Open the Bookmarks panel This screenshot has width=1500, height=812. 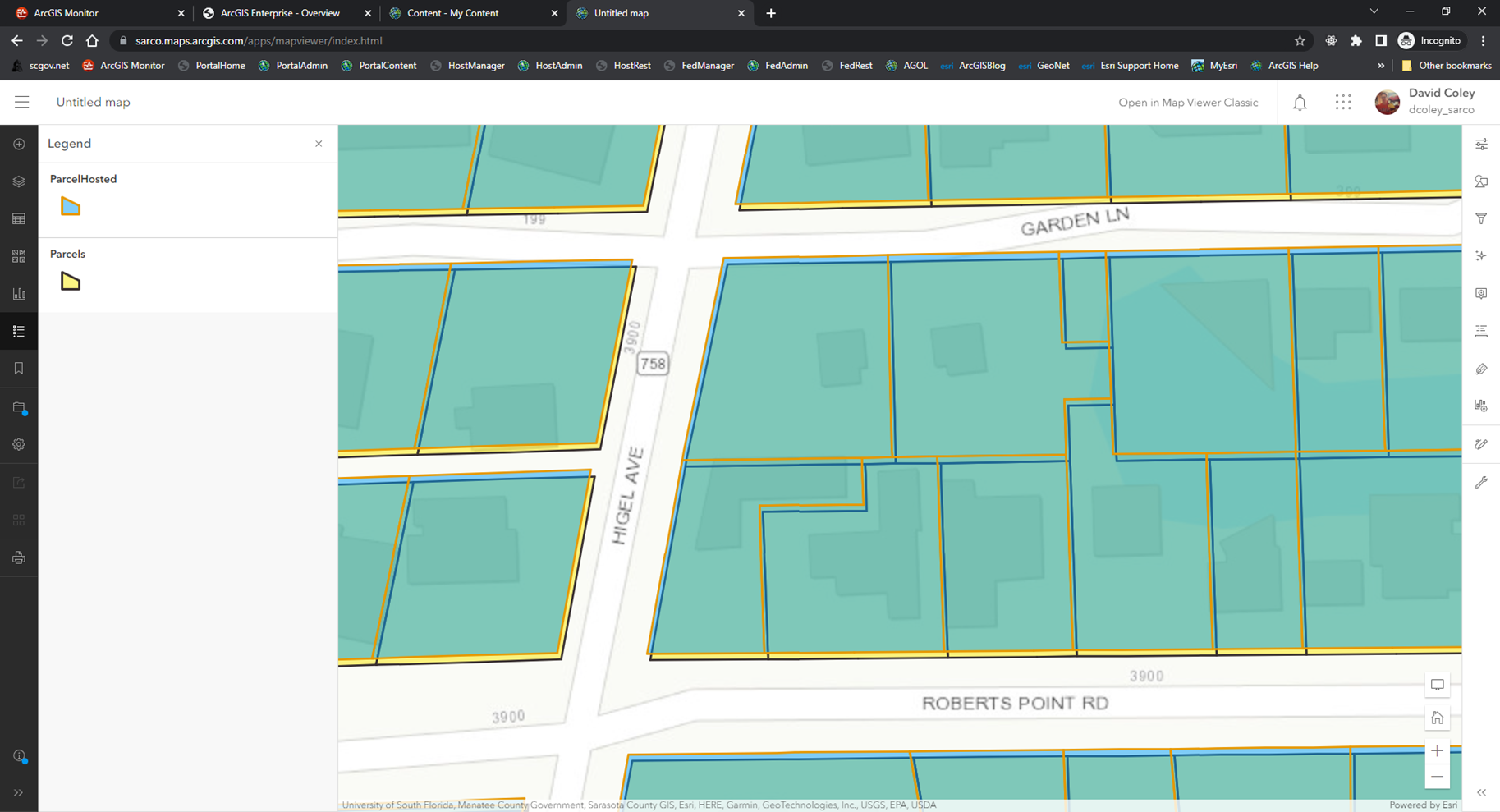[20, 368]
